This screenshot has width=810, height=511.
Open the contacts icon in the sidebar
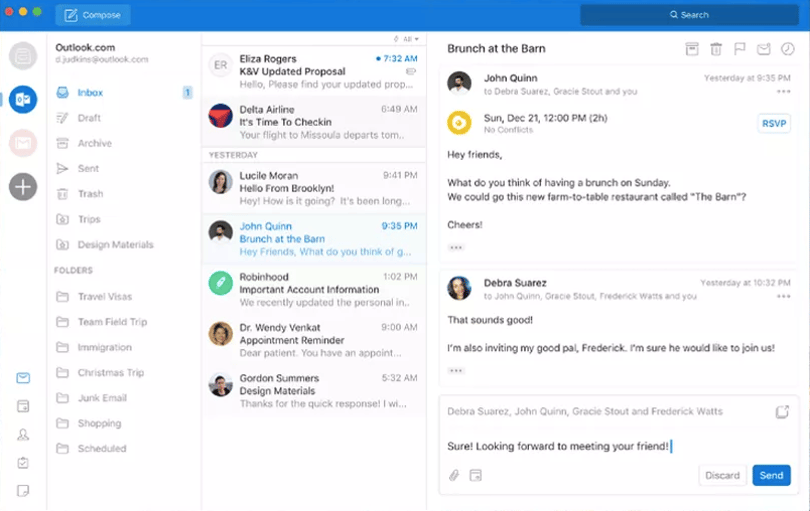tap(23, 435)
